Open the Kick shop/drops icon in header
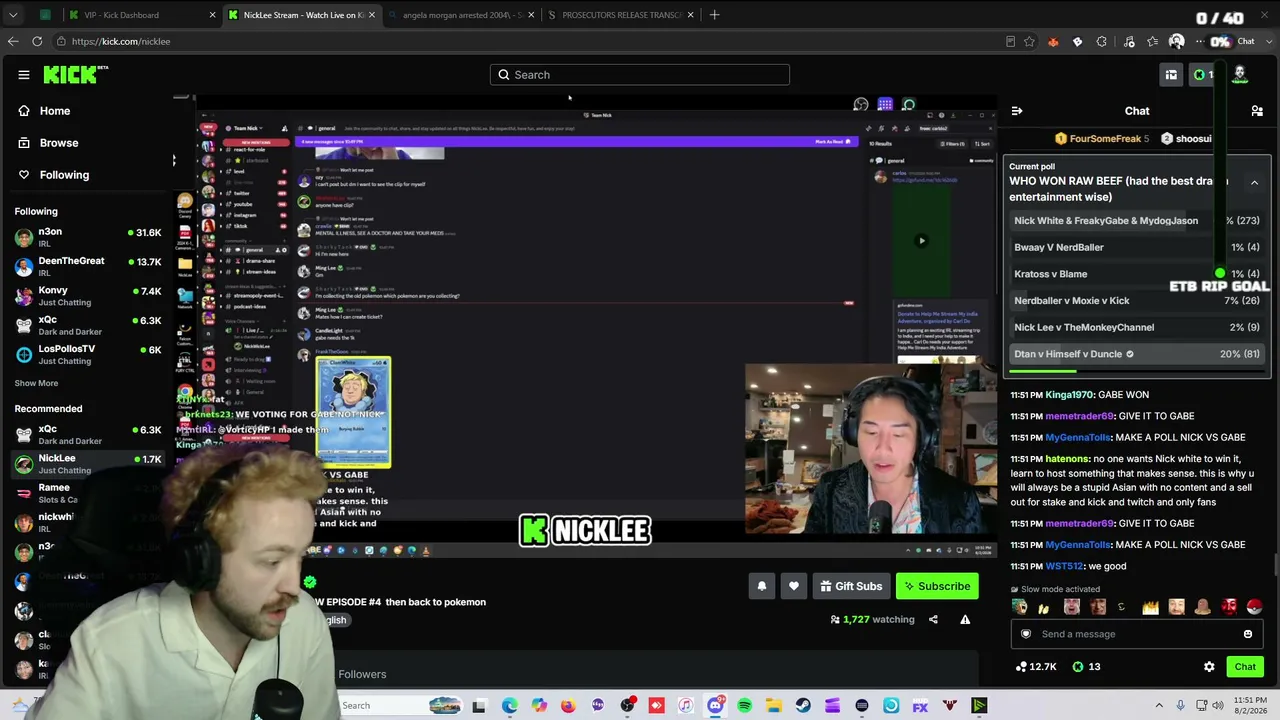The width and height of the screenshot is (1280, 720). (1171, 75)
